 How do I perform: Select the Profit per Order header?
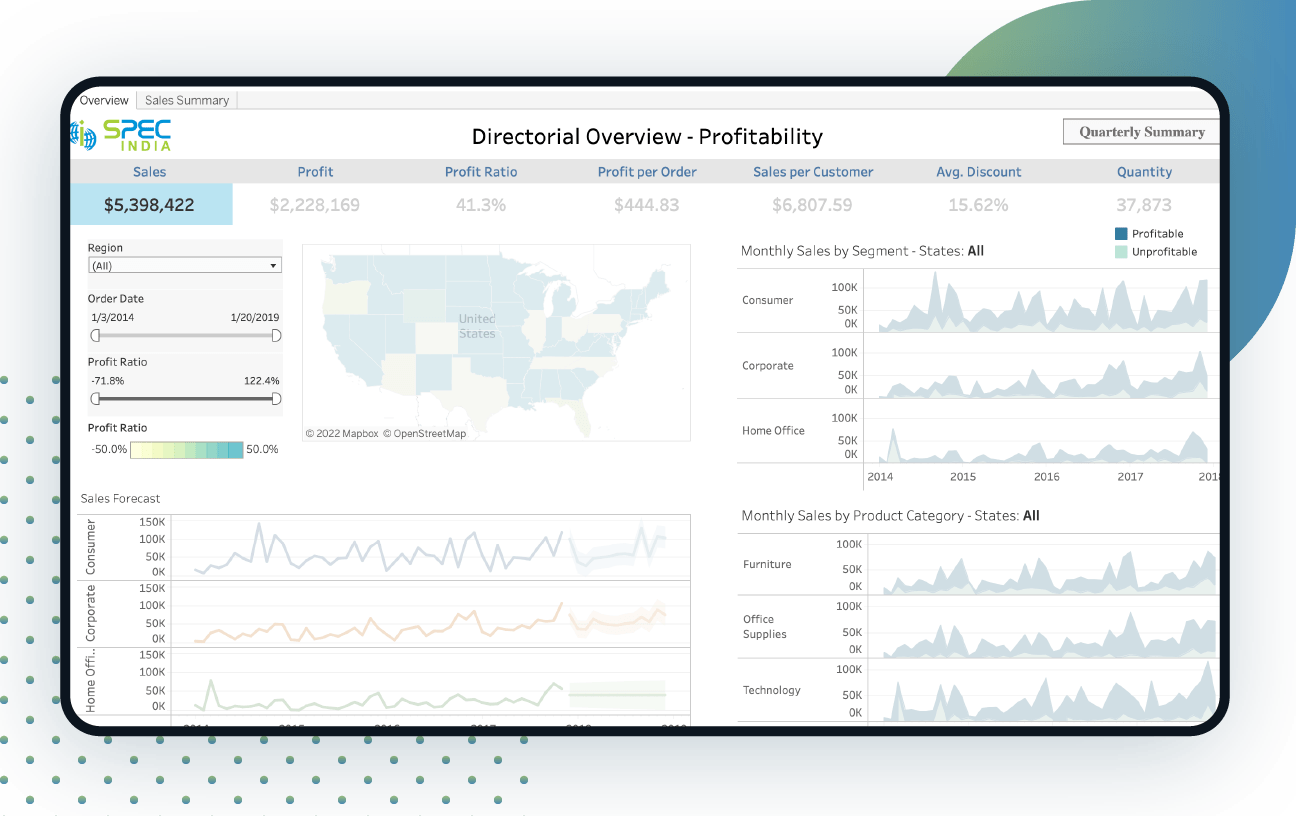[x=647, y=172]
